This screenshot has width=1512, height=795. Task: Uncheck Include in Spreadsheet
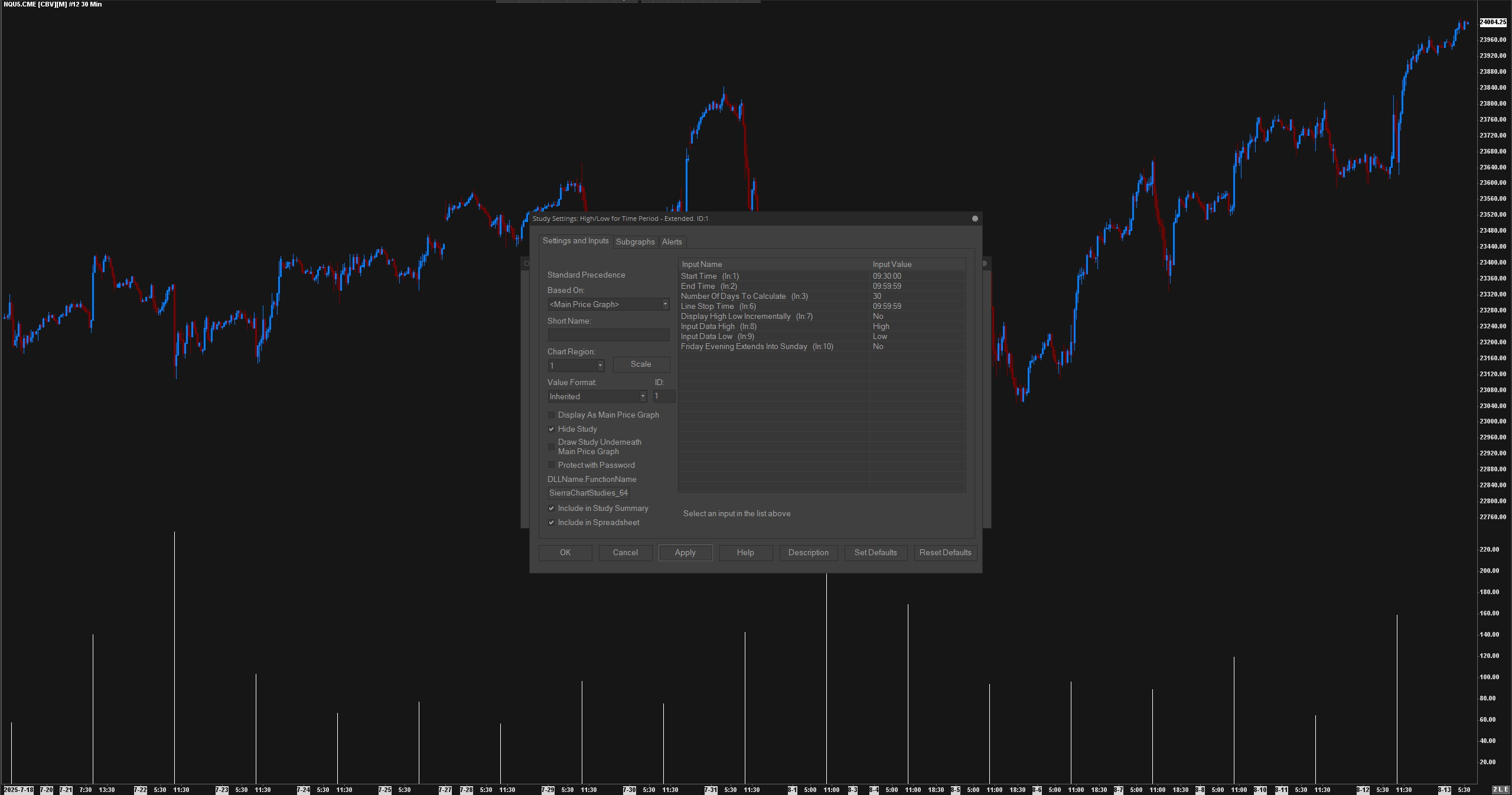(552, 523)
